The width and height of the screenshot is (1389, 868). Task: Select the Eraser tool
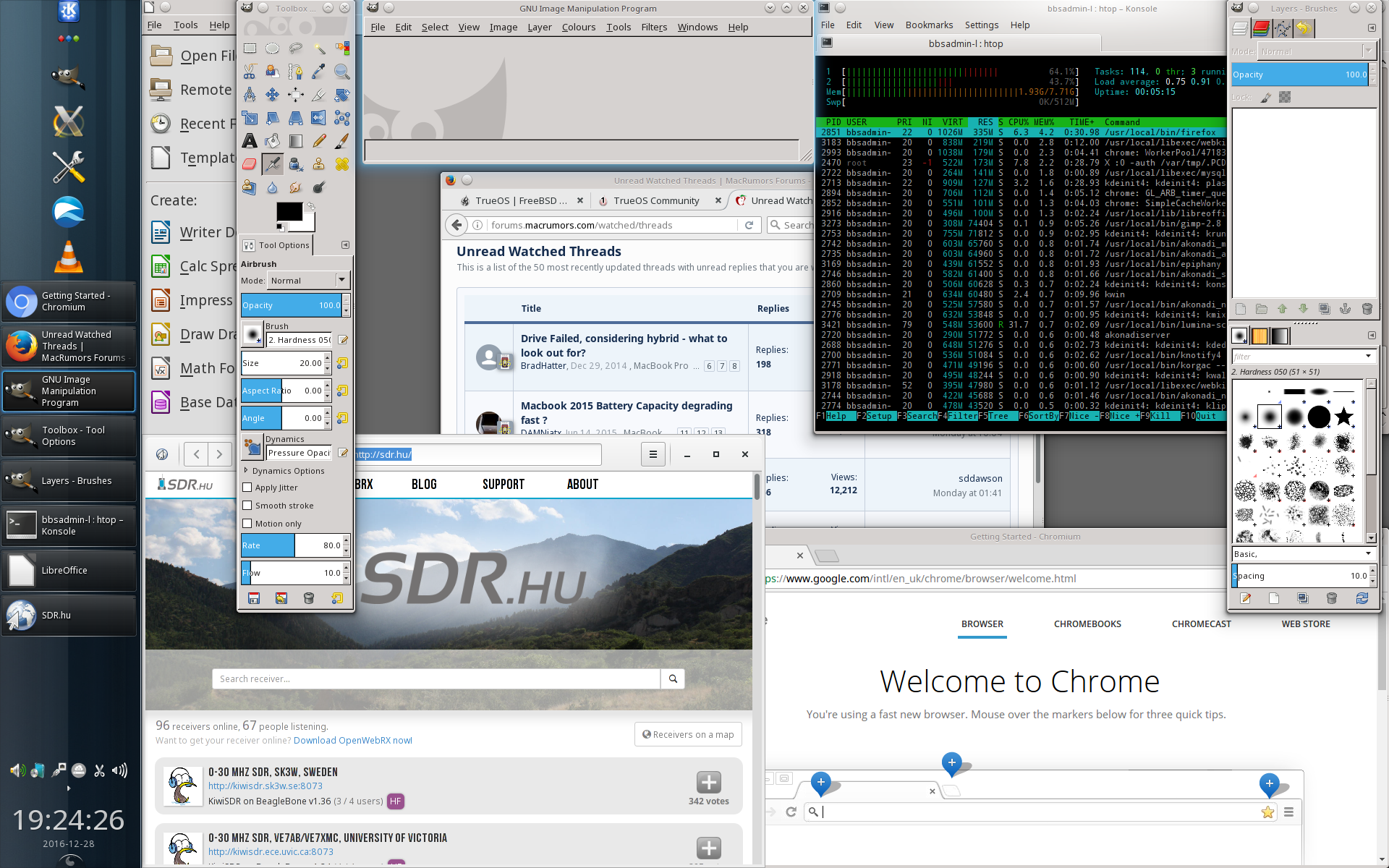tap(250, 164)
